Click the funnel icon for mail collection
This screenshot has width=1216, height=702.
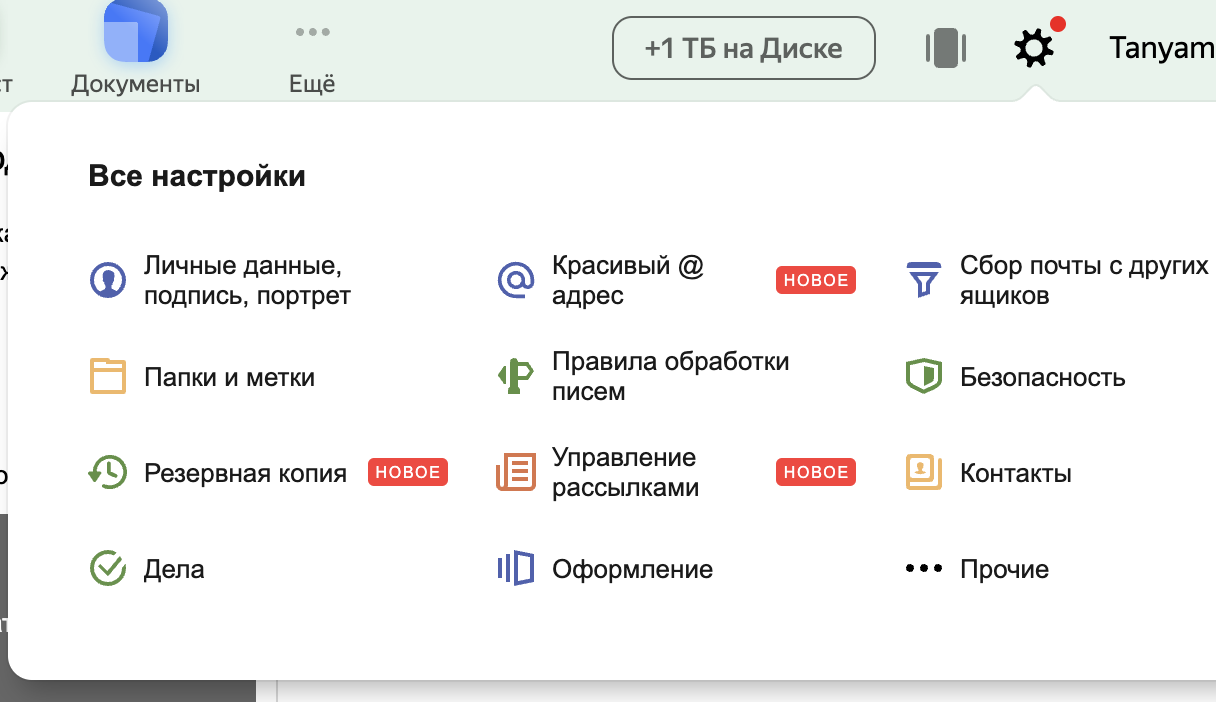tap(923, 280)
